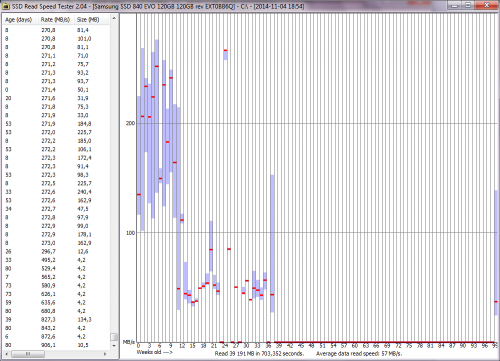Image resolution: width=500 pixels, height=361 pixels.
Task: Select the row with rate 827,3
Action: (56, 320)
